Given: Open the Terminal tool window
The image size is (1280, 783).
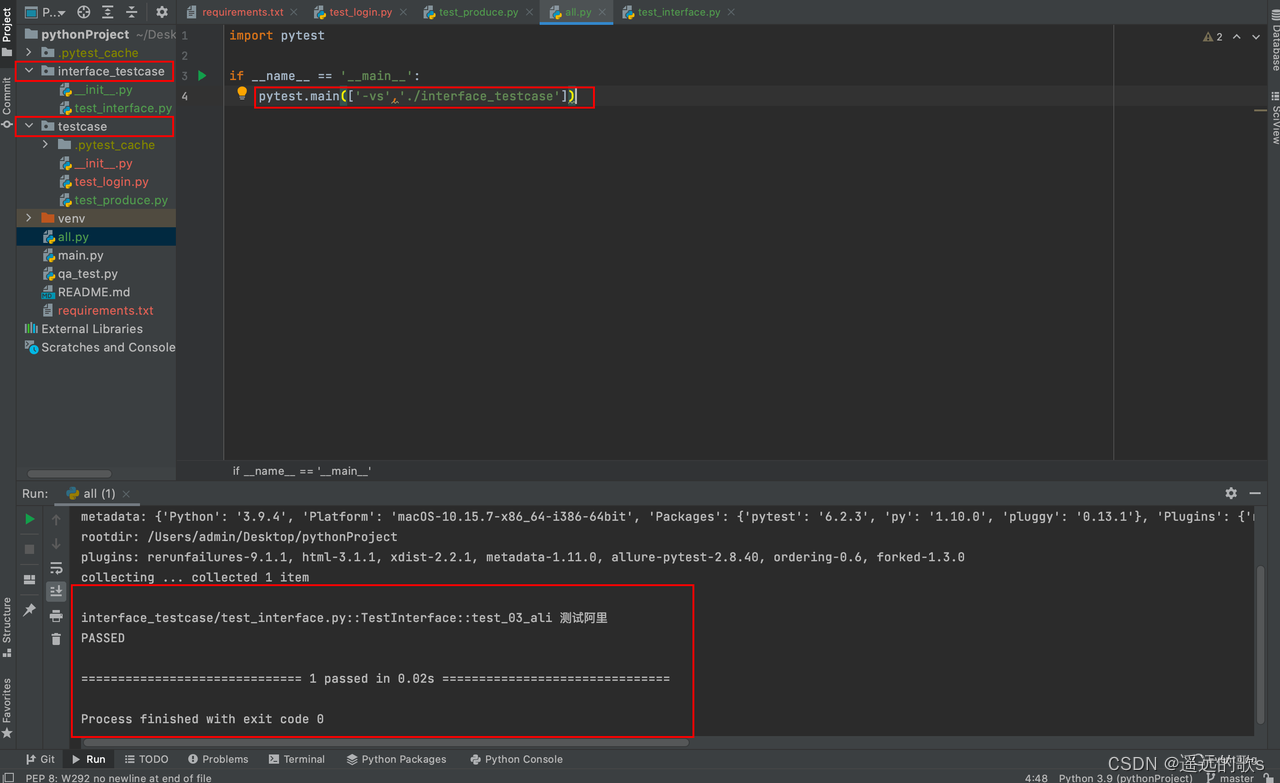Looking at the screenshot, I should (297, 759).
